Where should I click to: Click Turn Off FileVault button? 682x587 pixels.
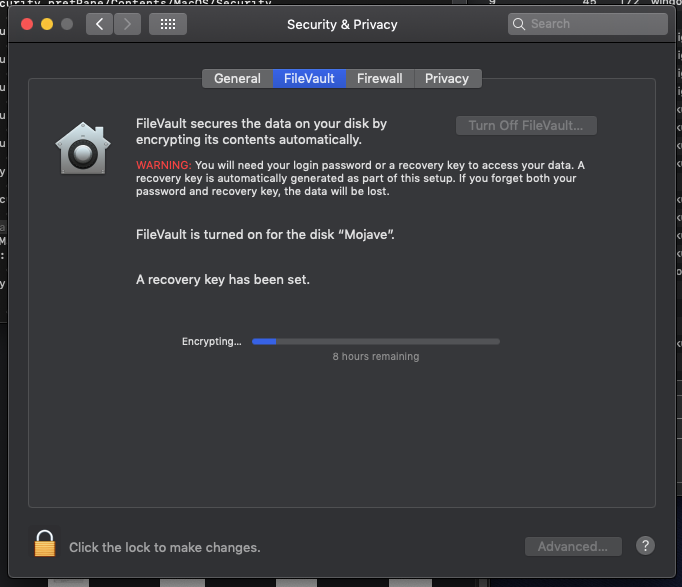[526, 126]
